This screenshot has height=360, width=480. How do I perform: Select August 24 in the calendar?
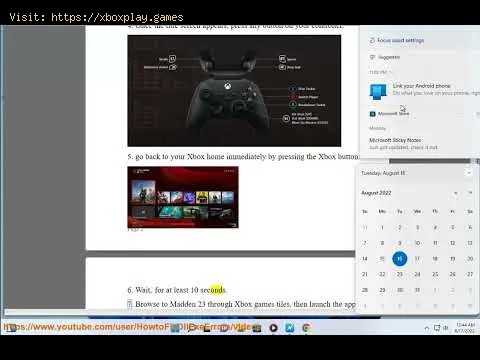417,274
